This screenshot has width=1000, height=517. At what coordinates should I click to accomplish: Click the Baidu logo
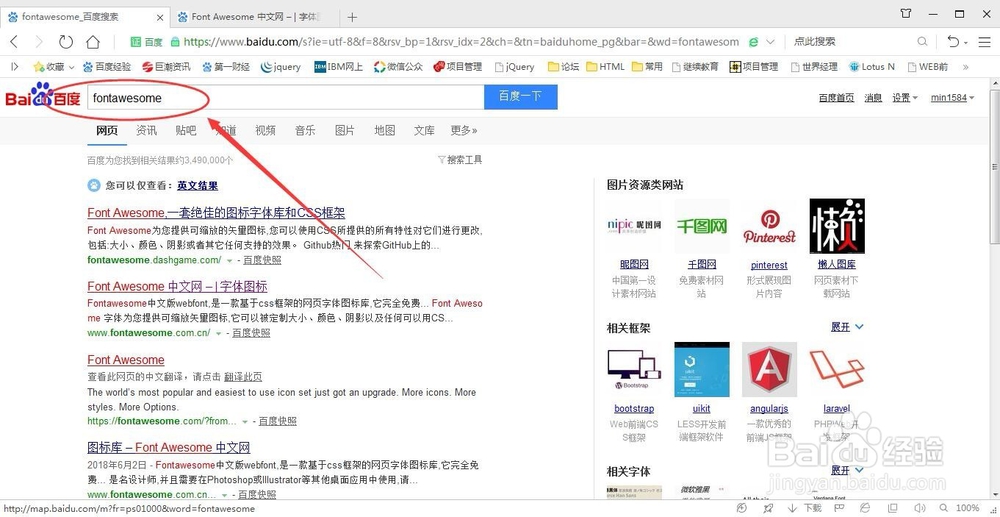click(43, 96)
